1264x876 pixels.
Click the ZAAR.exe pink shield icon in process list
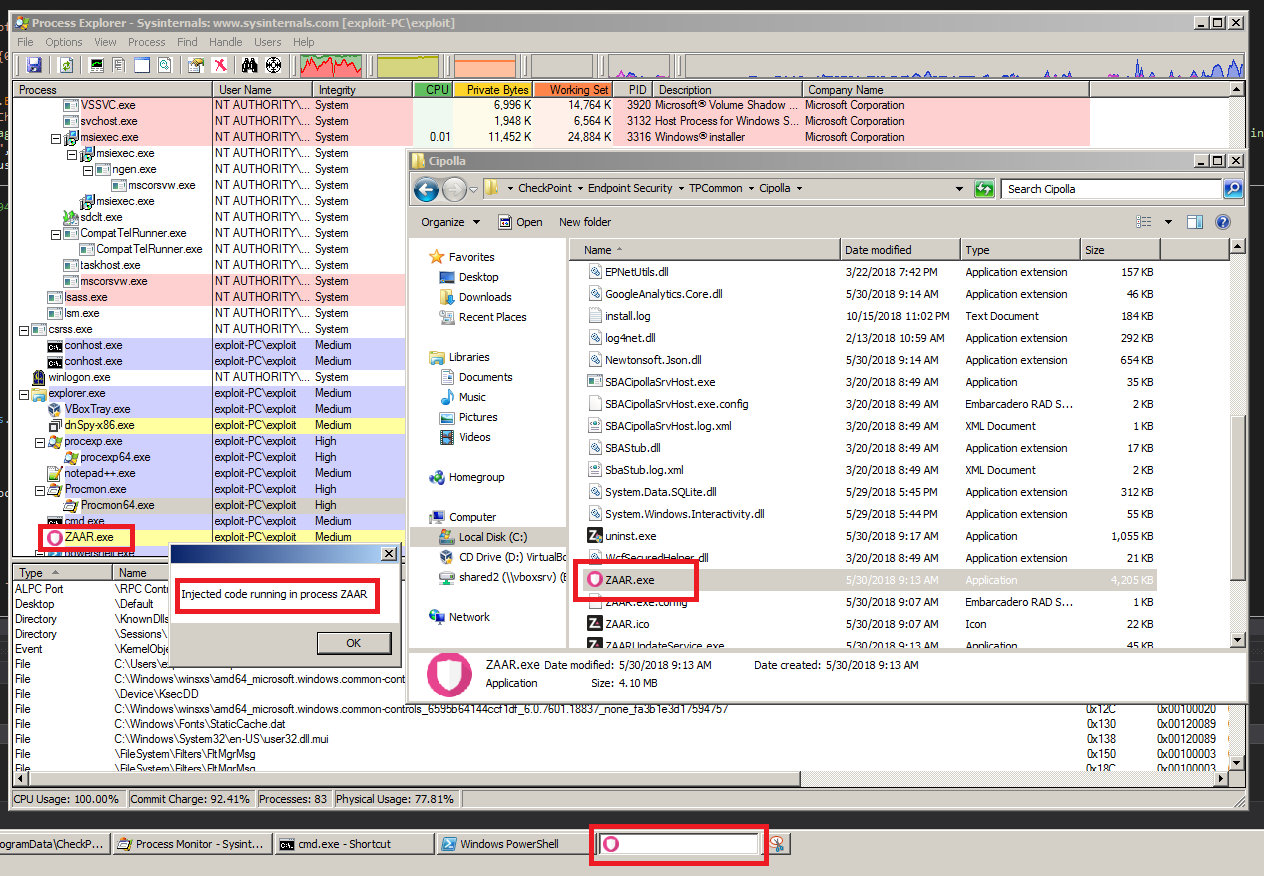(55, 537)
